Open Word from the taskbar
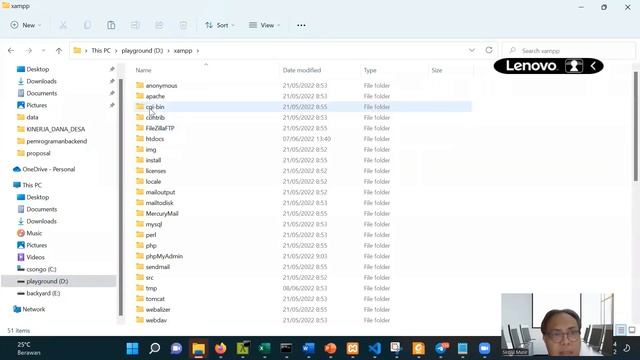This screenshot has height=360, width=640. pyautogui.click(x=309, y=348)
